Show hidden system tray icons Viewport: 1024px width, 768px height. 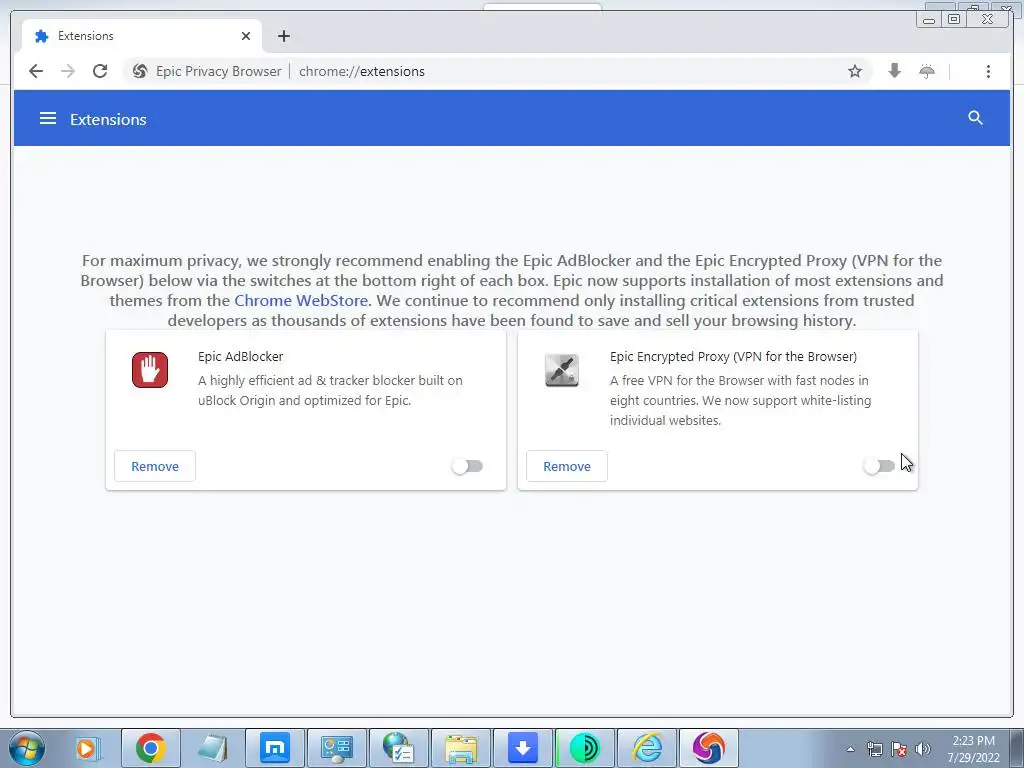tap(850, 749)
